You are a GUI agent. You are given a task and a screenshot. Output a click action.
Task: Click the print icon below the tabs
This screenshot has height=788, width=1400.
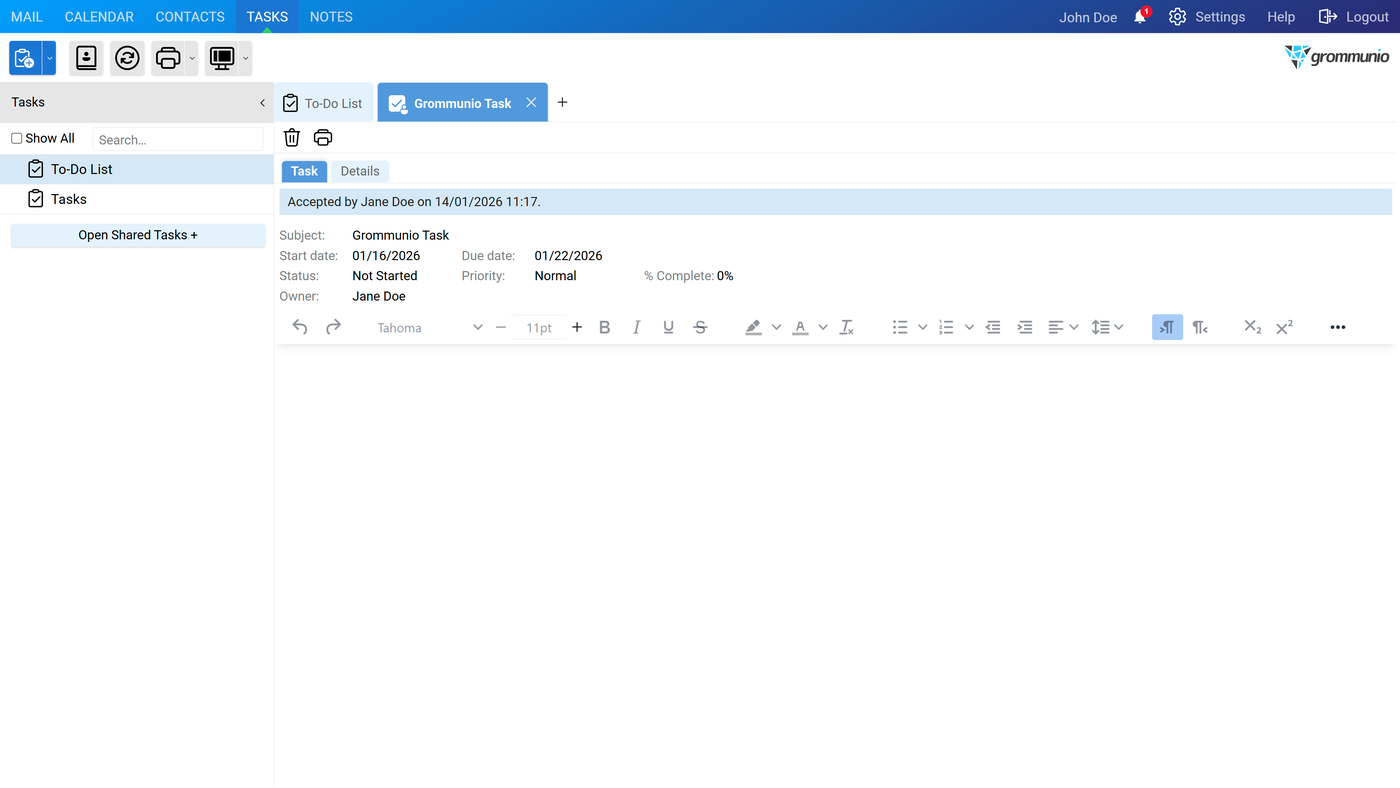323,138
